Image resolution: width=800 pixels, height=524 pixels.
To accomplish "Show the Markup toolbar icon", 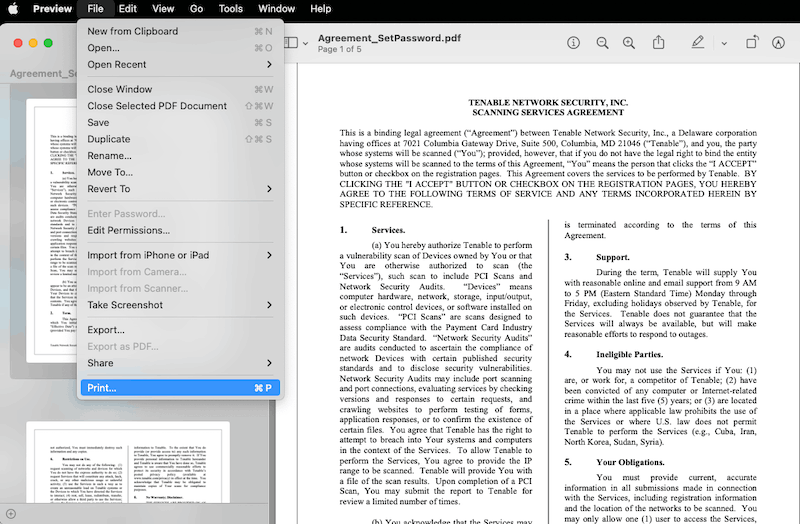I will coord(779,43).
